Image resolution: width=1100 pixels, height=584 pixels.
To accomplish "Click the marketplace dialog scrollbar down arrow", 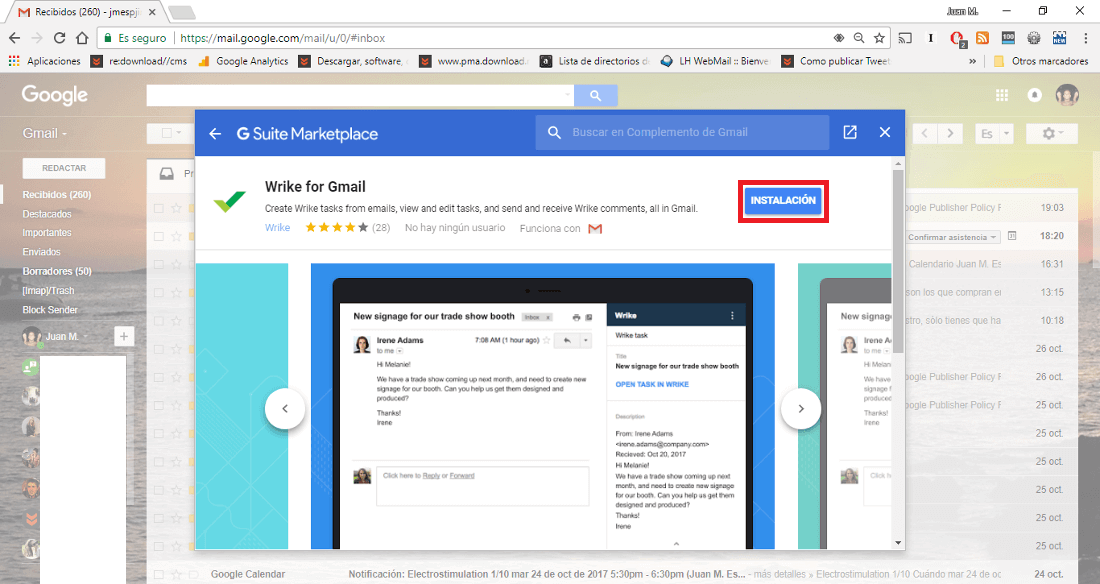I will coord(898,543).
